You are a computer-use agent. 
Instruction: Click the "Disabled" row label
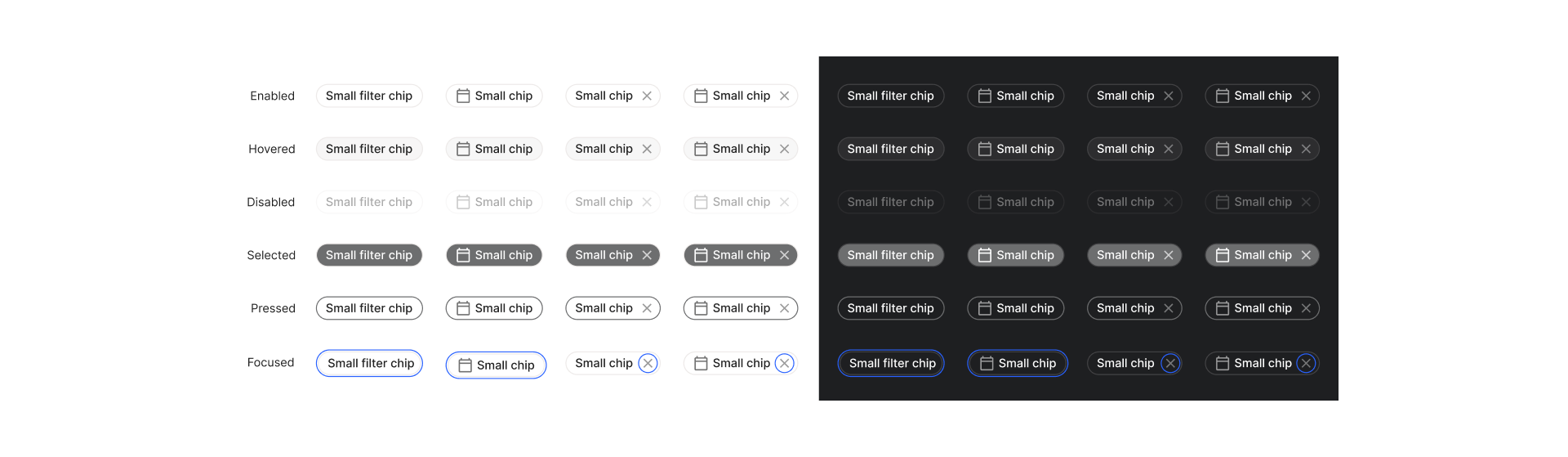coord(271,202)
